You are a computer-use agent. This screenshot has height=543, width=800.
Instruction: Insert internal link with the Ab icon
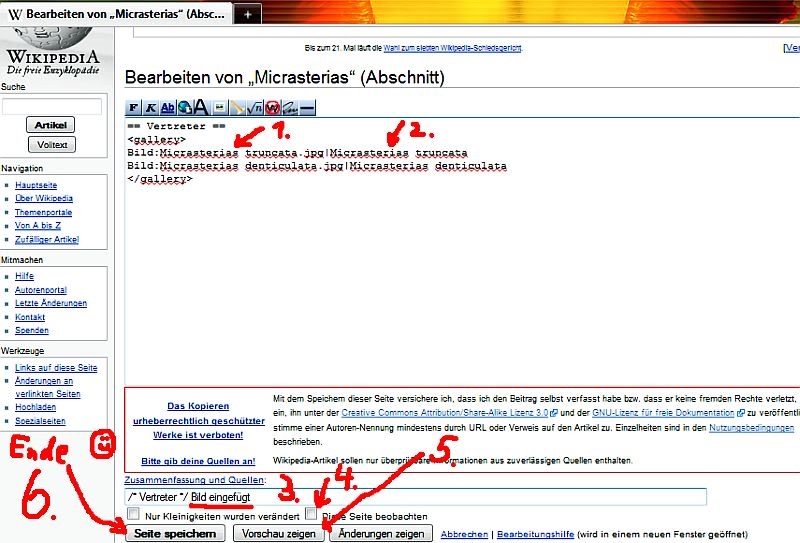tap(168, 107)
